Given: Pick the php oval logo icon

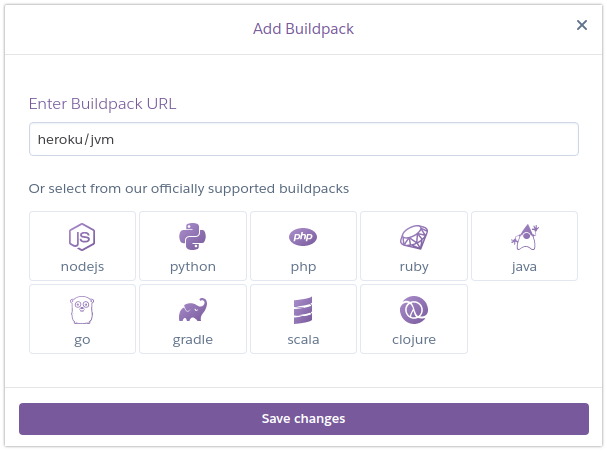Looking at the screenshot, I should coord(303,237).
